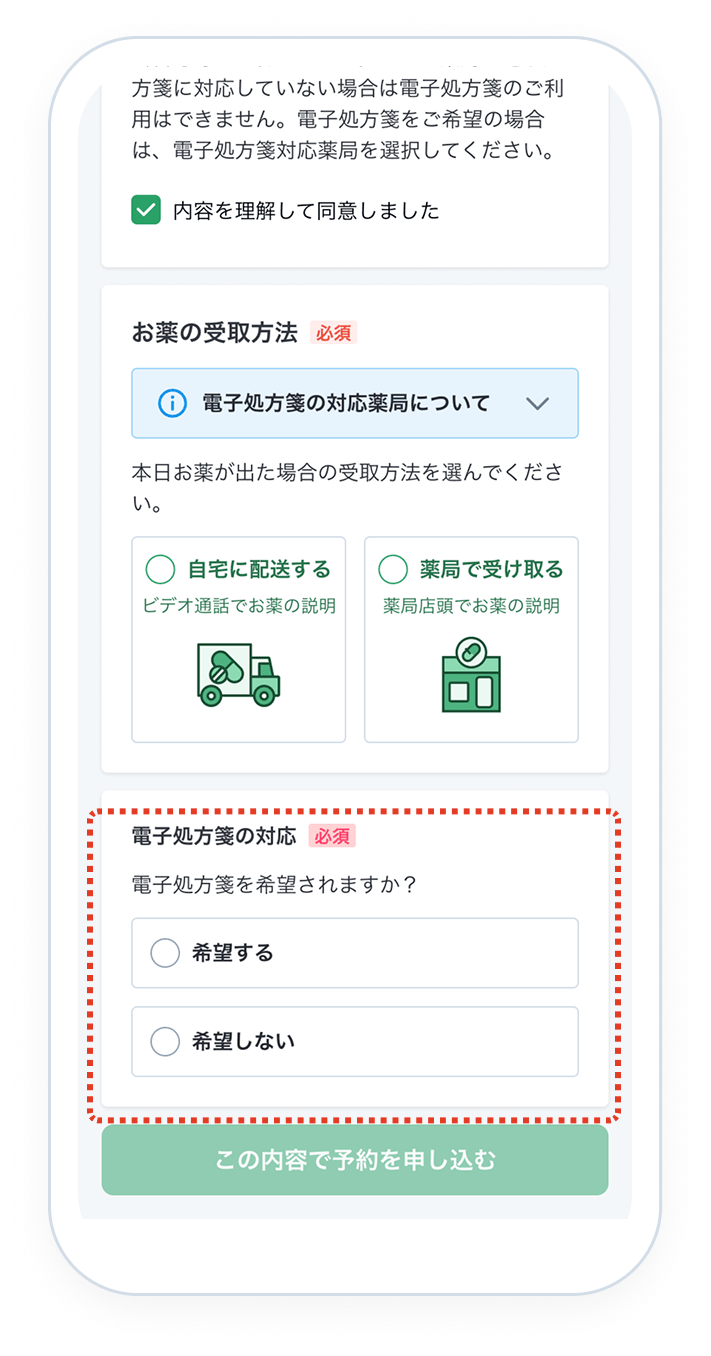The width and height of the screenshot is (711, 1356).
Task: Uncheck the 内容を理解して同意しました checkbox
Action: click(x=146, y=210)
